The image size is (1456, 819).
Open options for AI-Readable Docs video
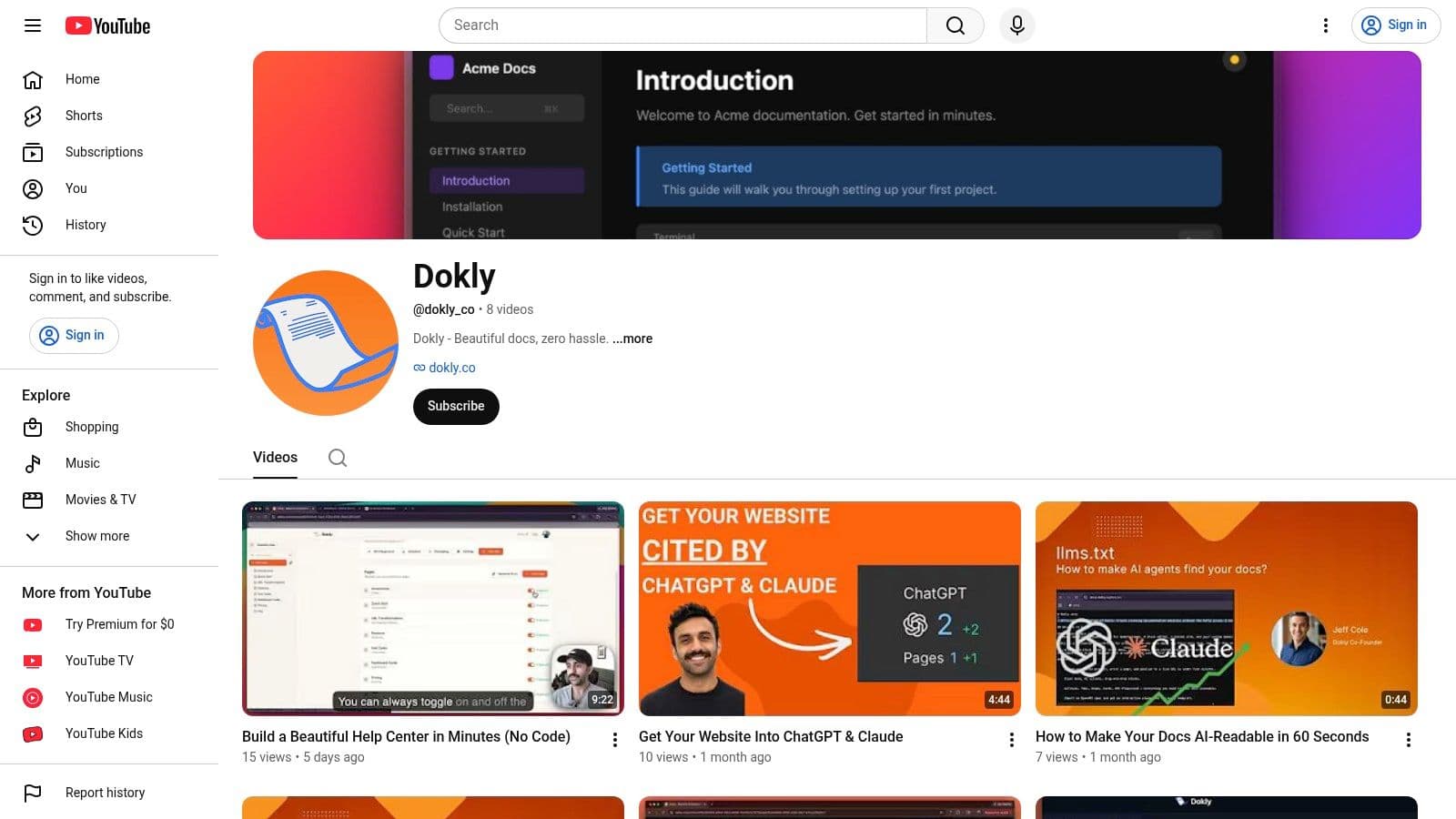coord(1409,740)
